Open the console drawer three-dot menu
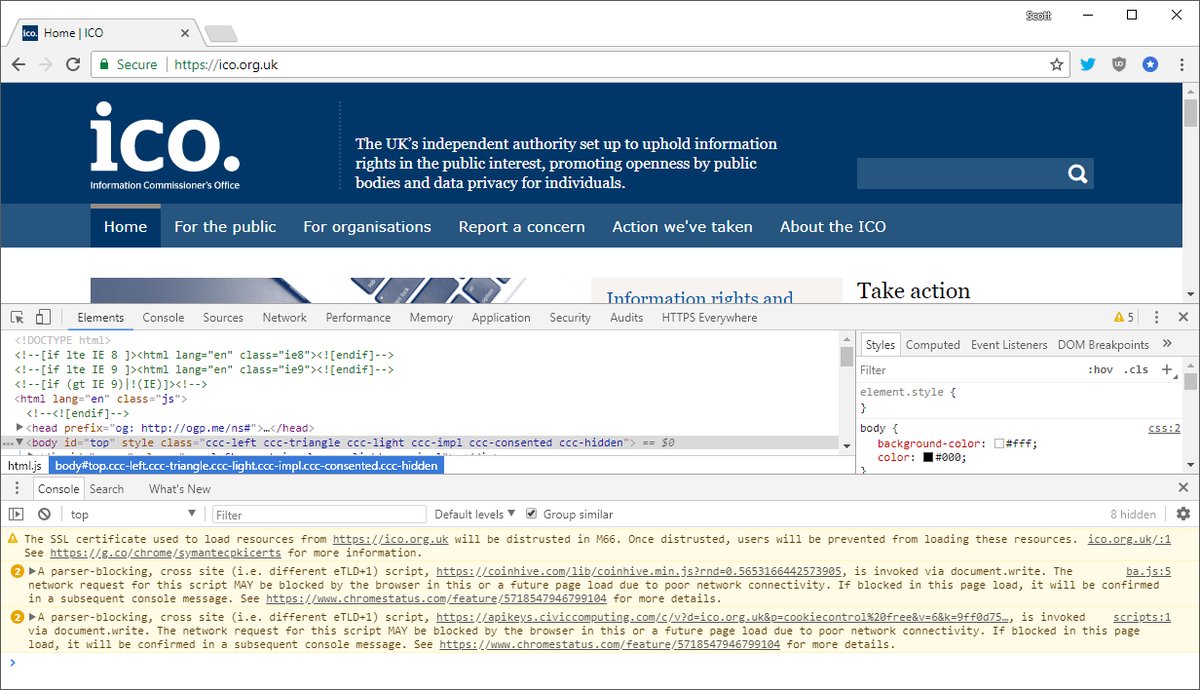 tap(17, 489)
